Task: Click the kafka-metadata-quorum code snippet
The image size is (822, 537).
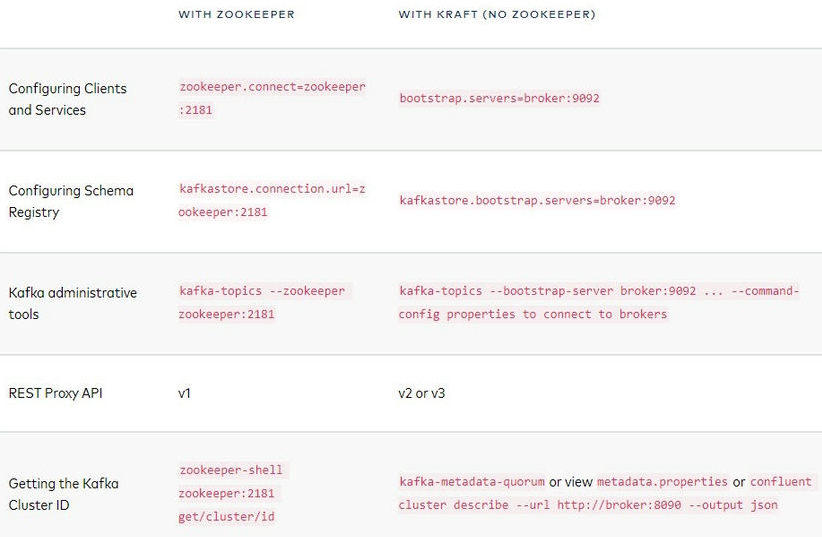Action: [472, 482]
